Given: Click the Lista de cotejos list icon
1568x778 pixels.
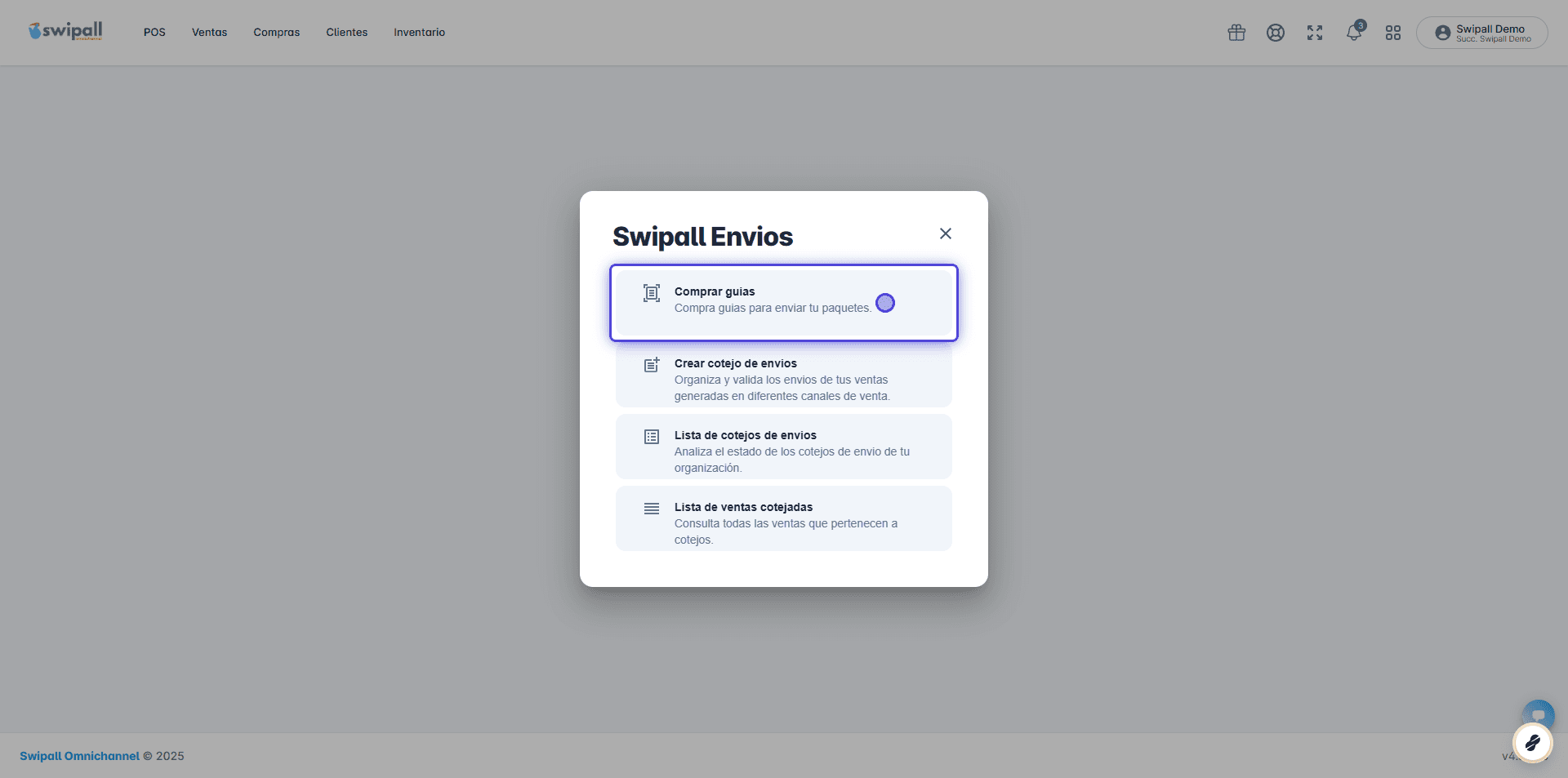Looking at the screenshot, I should tap(652, 437).
